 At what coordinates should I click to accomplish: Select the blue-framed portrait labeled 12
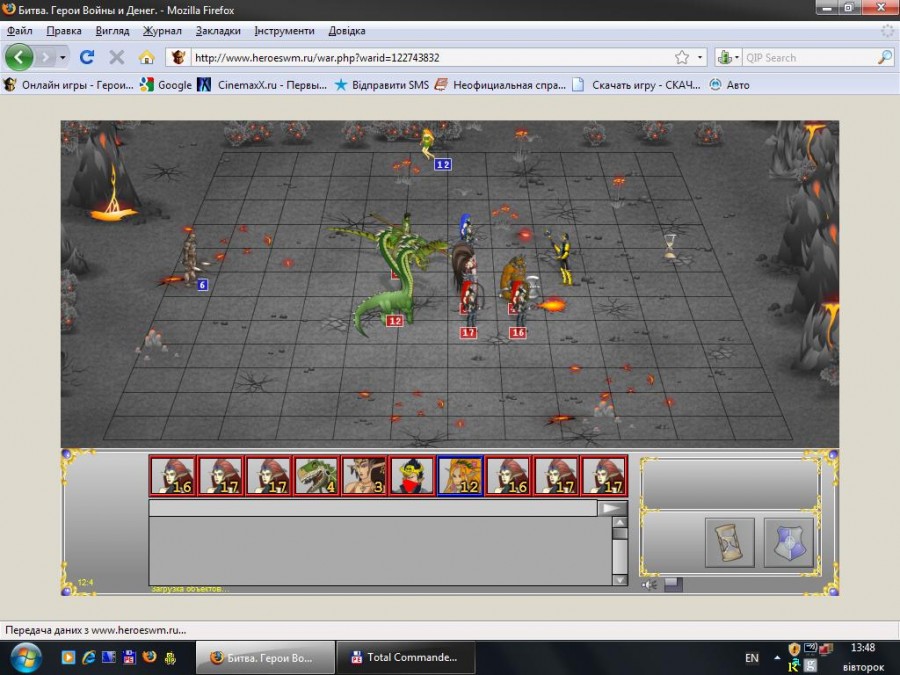[x=460, y=475]
